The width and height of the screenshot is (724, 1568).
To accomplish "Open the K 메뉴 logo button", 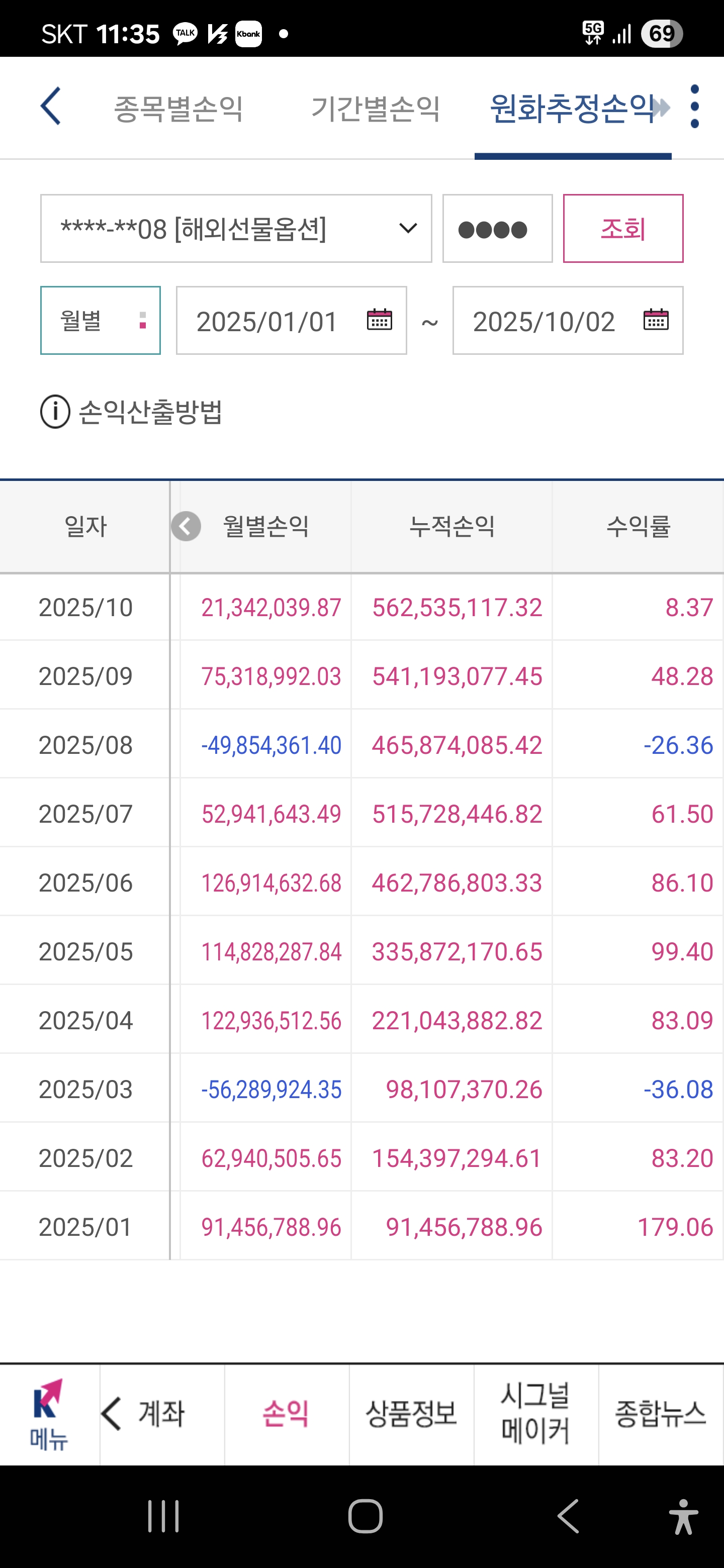I will tap(49, 1415).
